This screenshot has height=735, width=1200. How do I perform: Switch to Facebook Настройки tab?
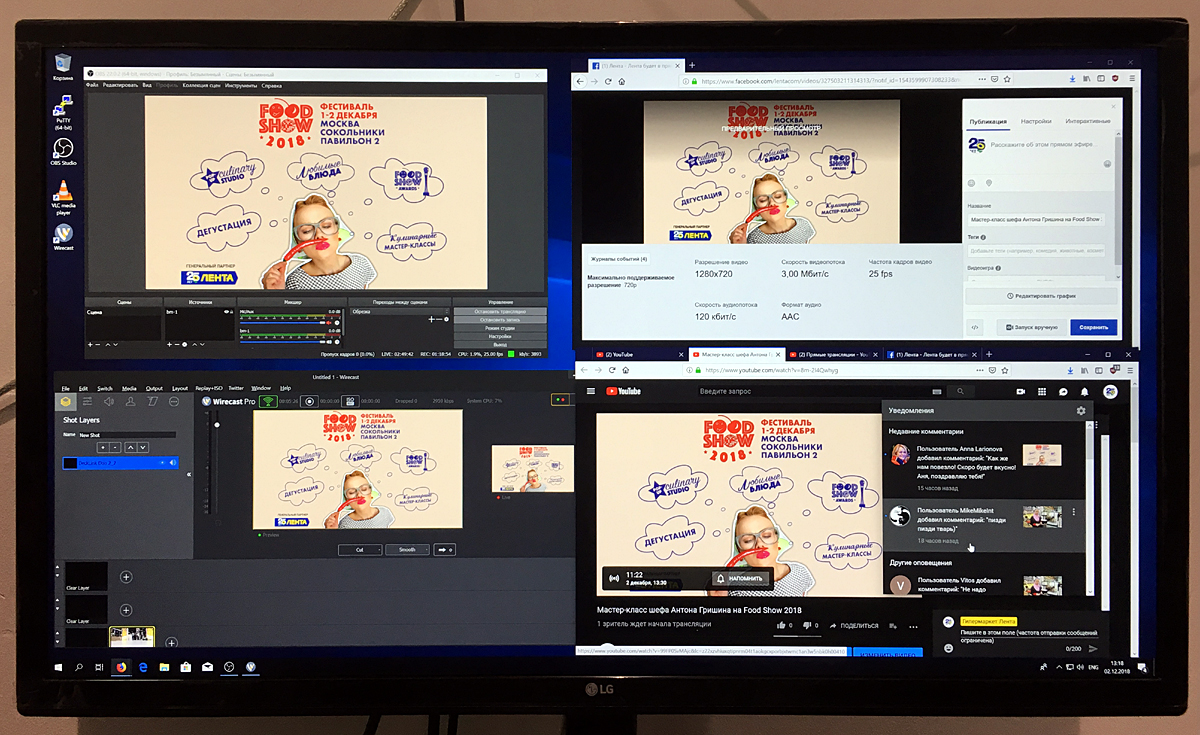1036,121
